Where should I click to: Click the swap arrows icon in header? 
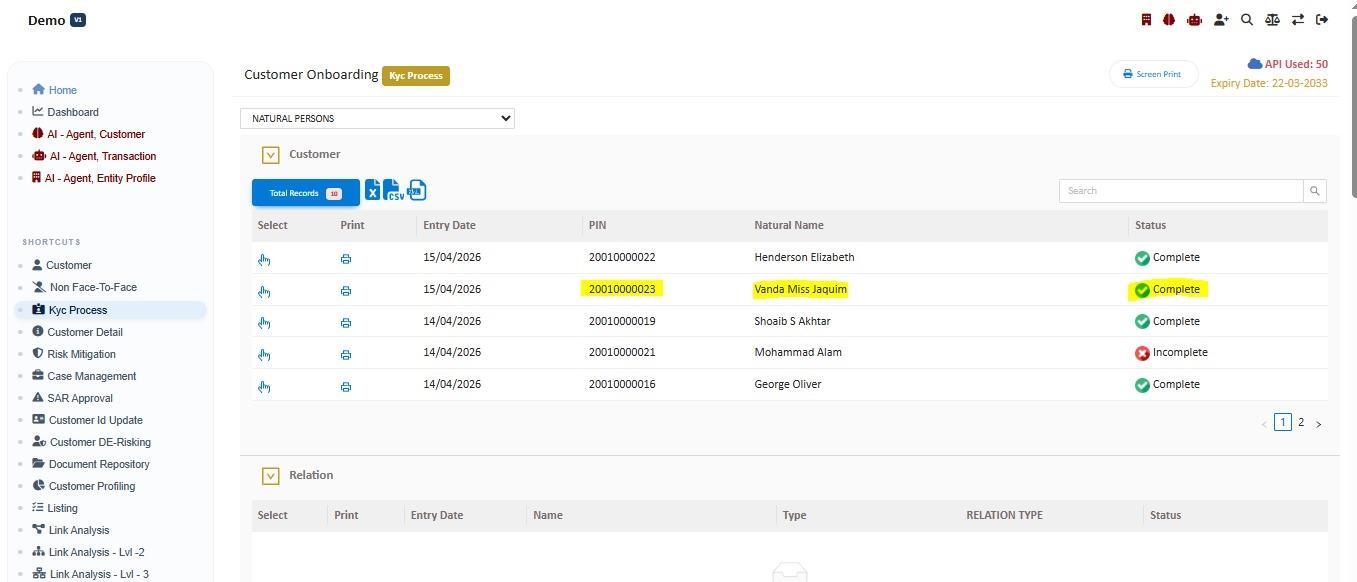click(1297, 19)
